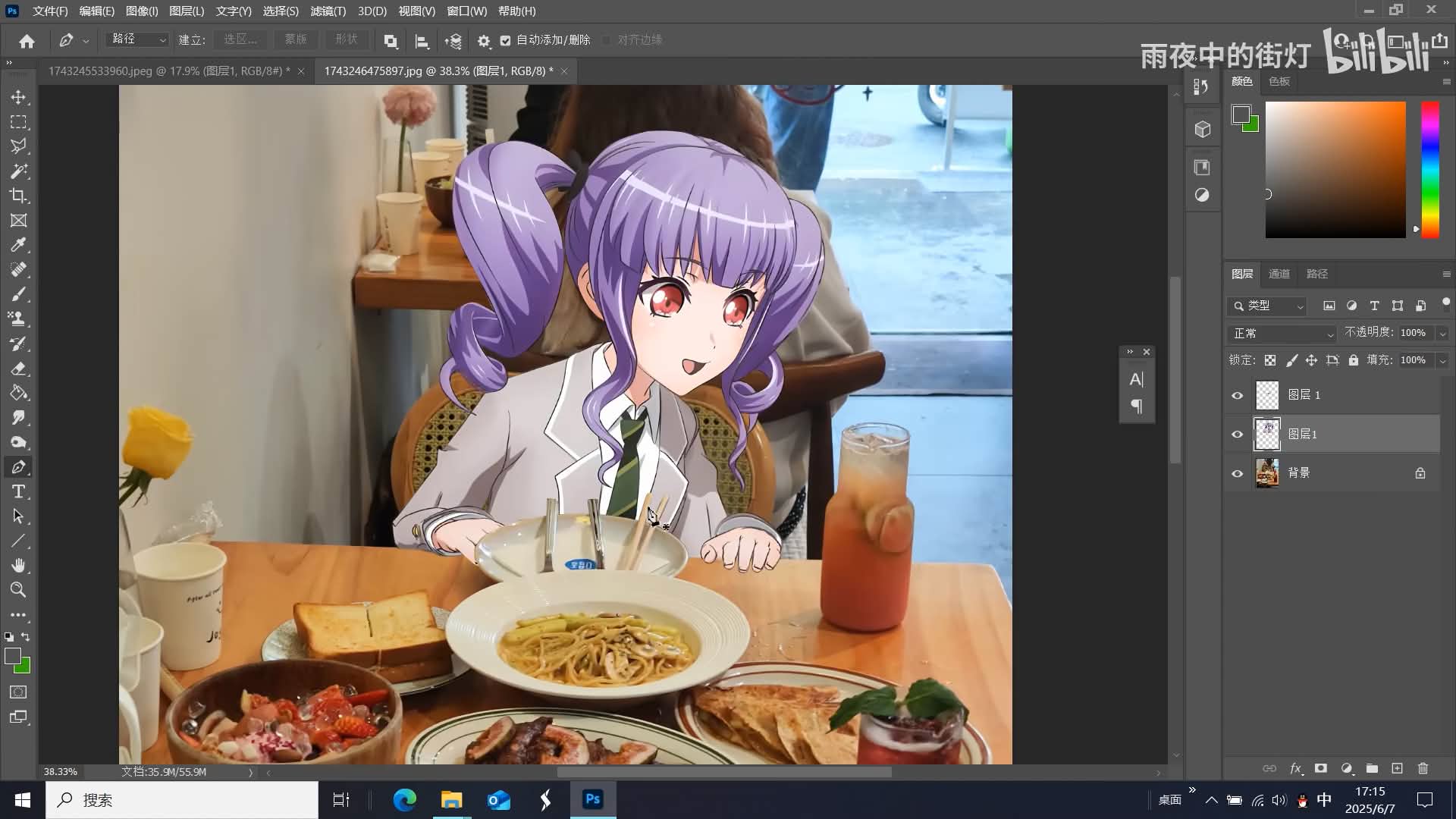The image size is (1456, 819).
Task: Hide the selected 图层1 layer
Action: point(1238,435)
